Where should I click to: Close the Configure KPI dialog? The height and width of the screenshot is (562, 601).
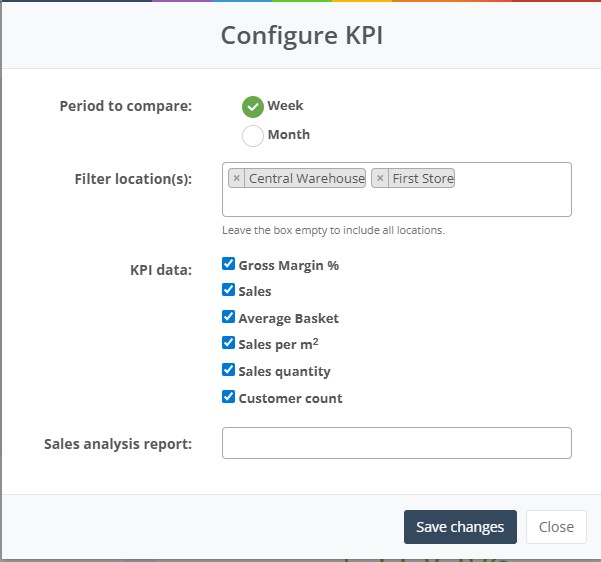pyautogui.click(x=556, y=527)
